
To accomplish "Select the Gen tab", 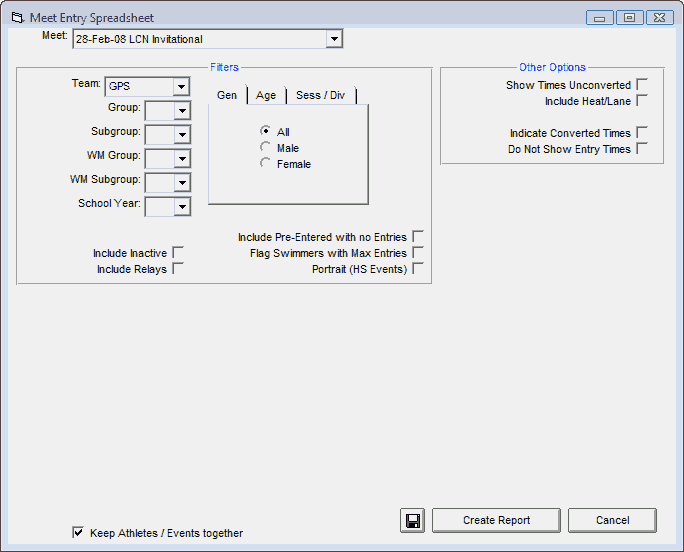I will (x=227, y=95).
